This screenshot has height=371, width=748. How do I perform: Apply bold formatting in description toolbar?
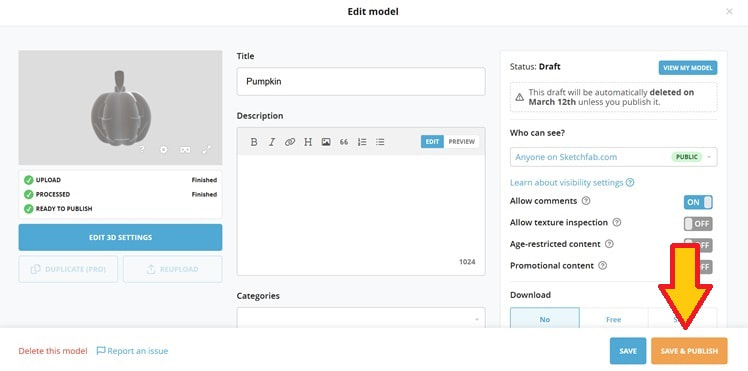(x=254, y=142)
